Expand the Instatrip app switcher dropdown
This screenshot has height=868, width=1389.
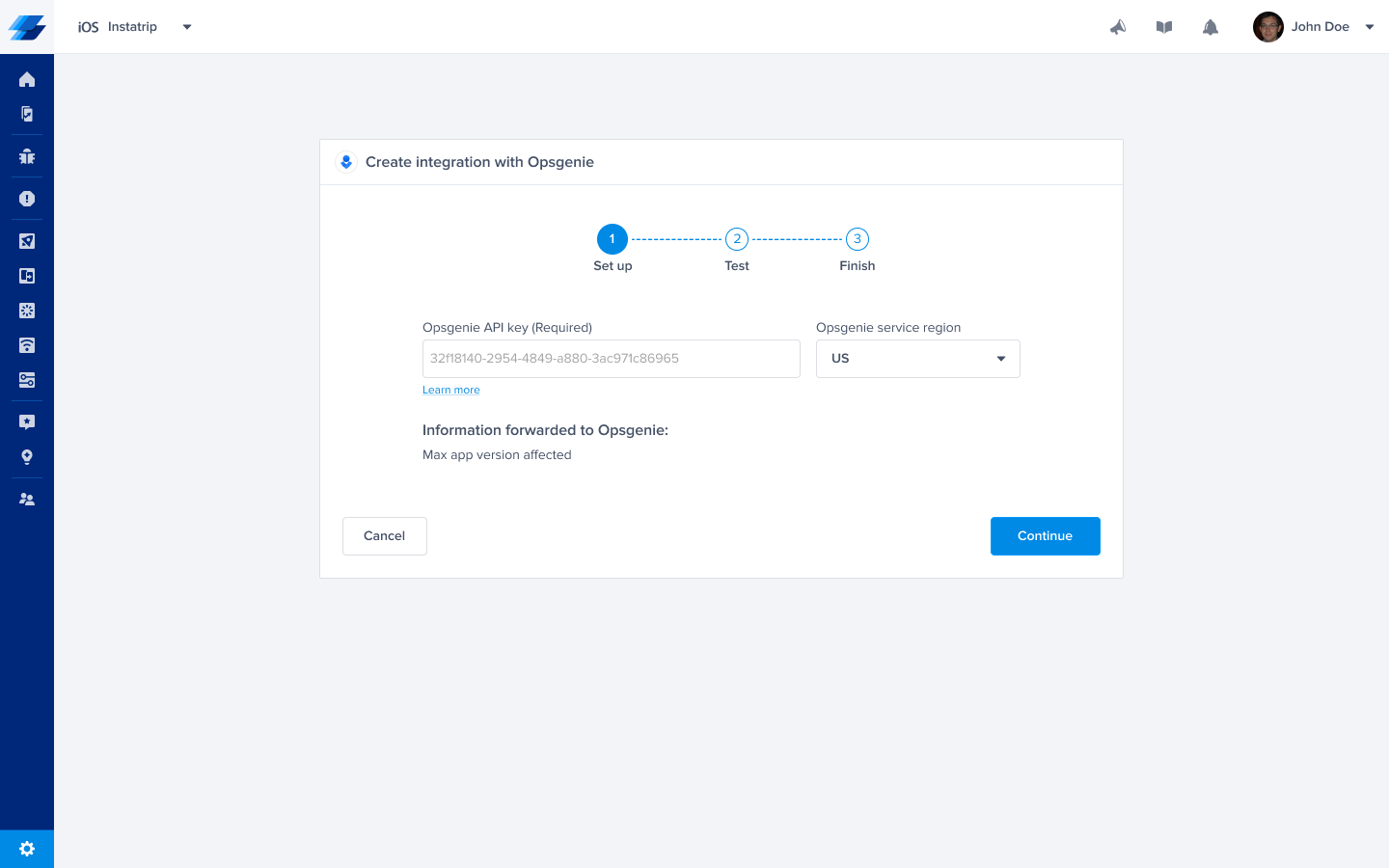187,27
